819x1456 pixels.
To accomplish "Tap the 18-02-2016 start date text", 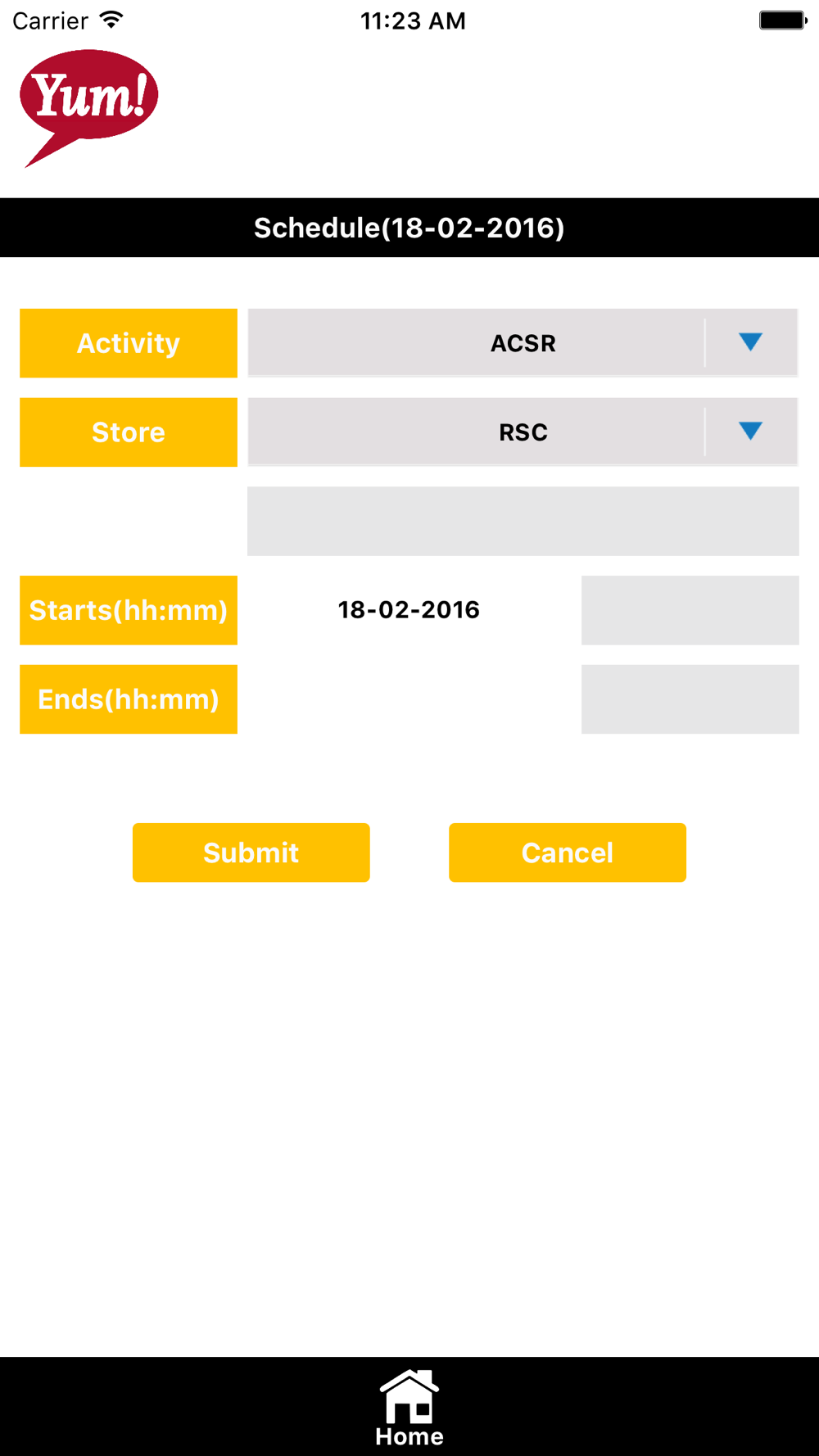I will 409,610.
